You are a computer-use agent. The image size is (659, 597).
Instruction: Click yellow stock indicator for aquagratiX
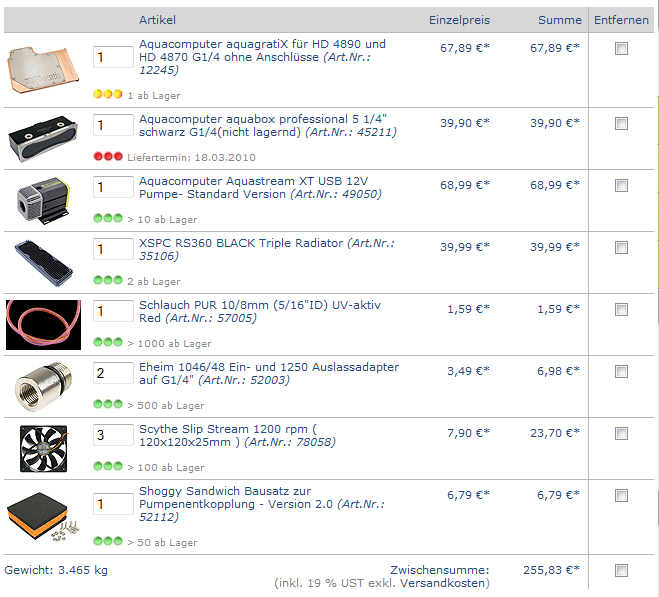(108, 94)
